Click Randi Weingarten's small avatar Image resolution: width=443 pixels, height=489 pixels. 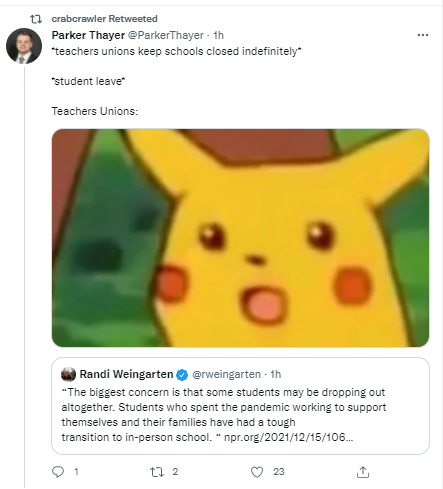tap(68, 374)
